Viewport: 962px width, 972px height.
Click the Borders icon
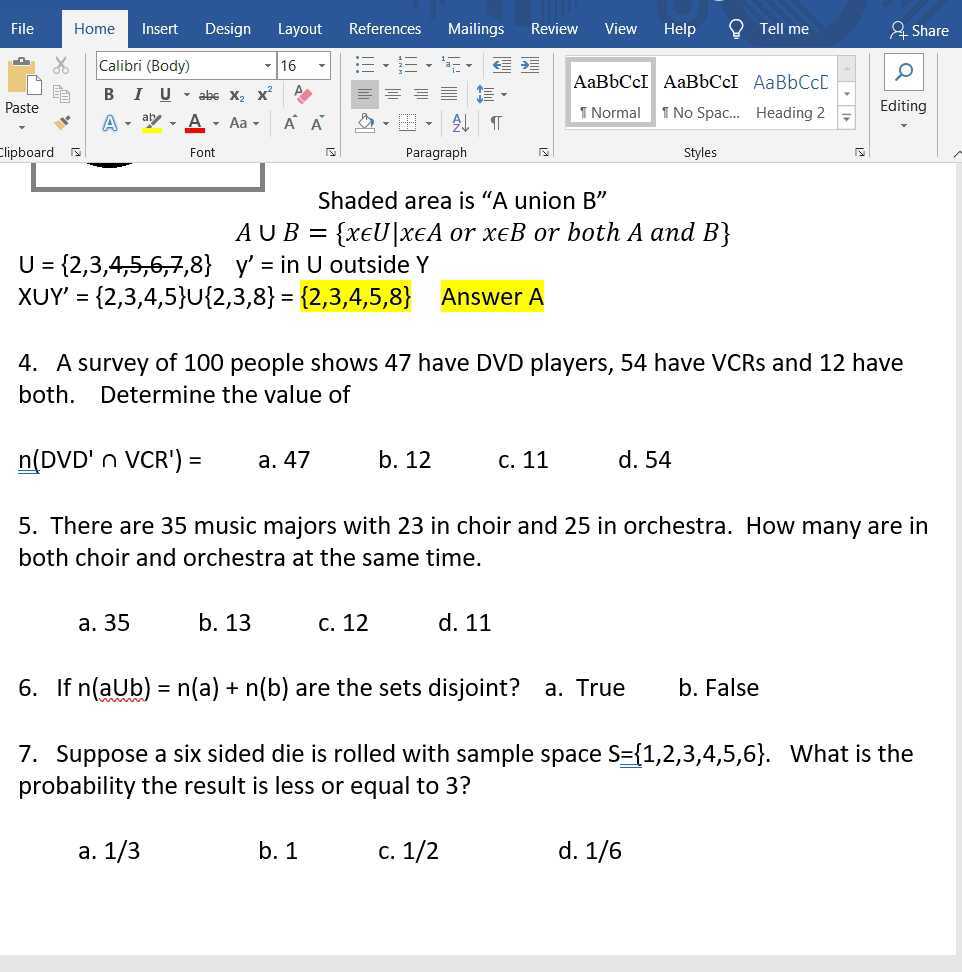pos(407,123)
